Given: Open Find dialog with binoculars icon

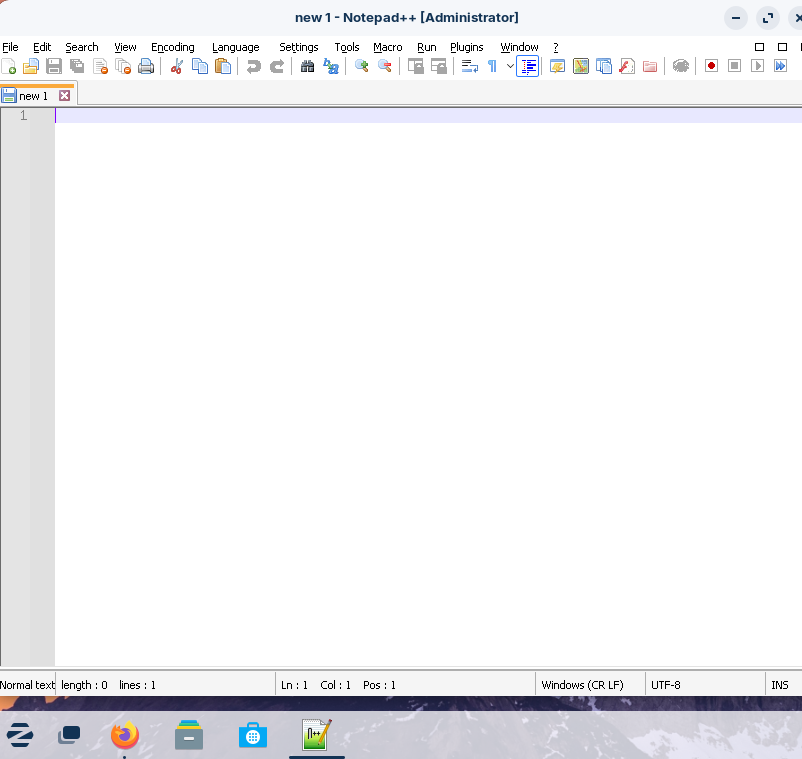Looking at the screenshot, I should tap(307, 66).
